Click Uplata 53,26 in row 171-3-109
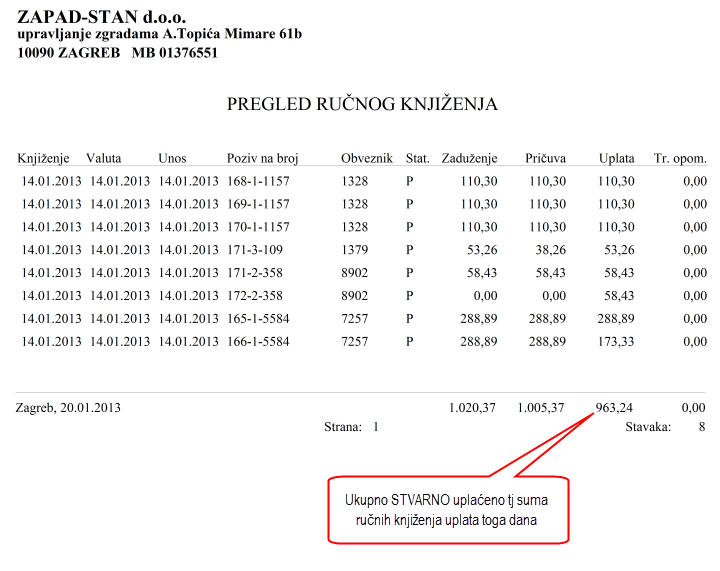Viewport: 720px width, 571px height. (619, 250)
